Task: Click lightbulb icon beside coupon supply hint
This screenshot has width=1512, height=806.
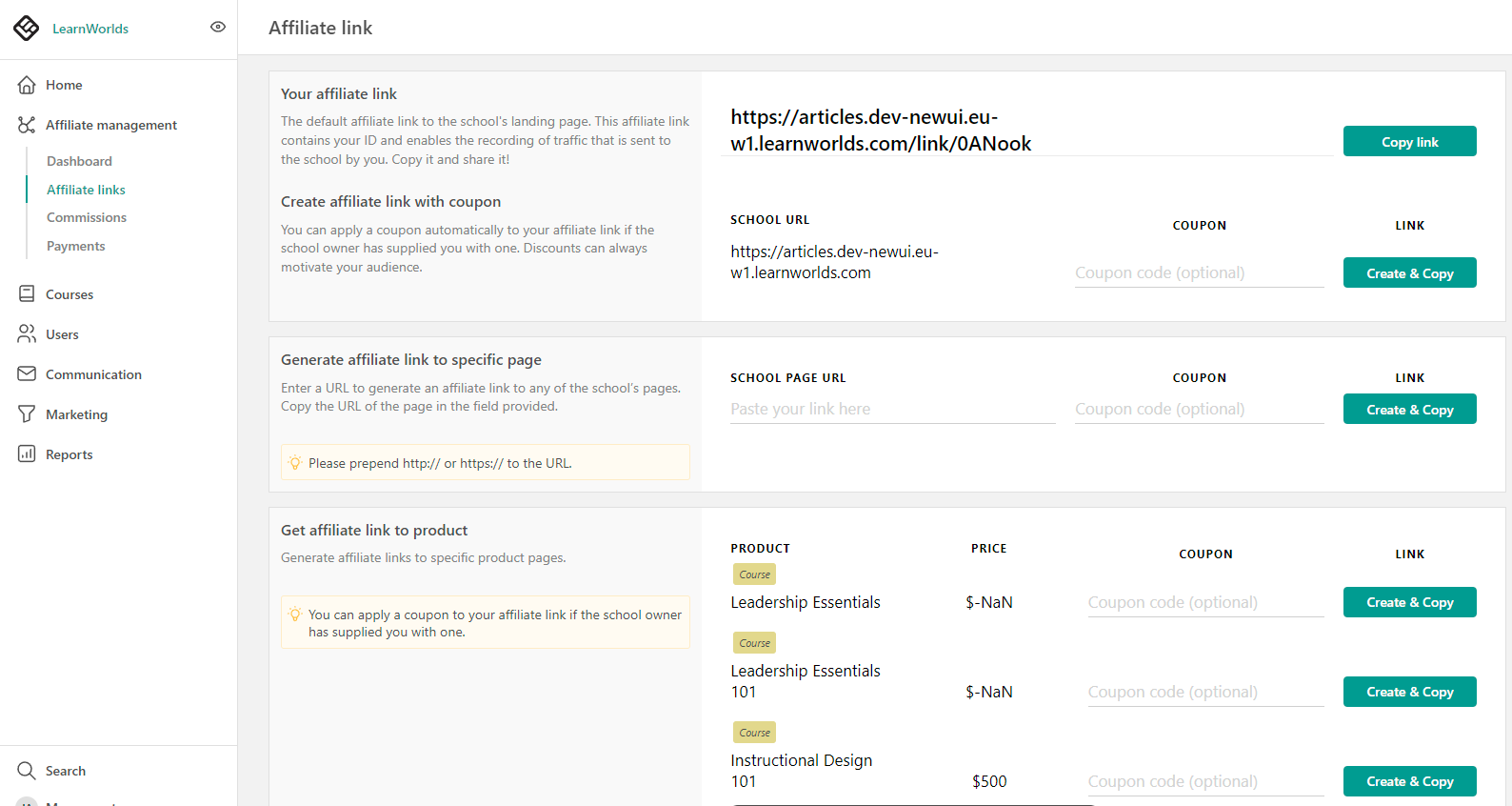Action: tap(295, 615)
